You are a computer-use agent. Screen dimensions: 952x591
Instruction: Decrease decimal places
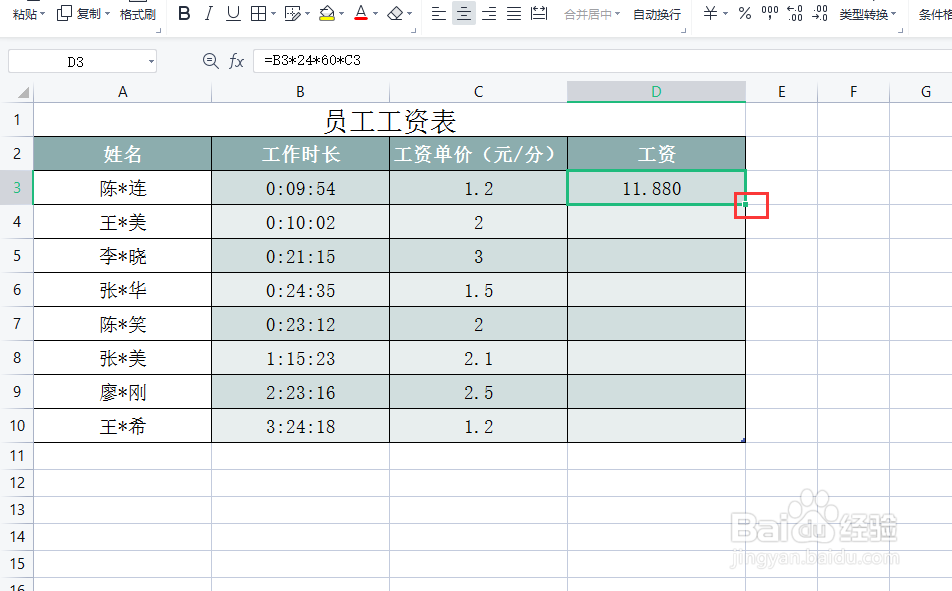pos(822,14)
